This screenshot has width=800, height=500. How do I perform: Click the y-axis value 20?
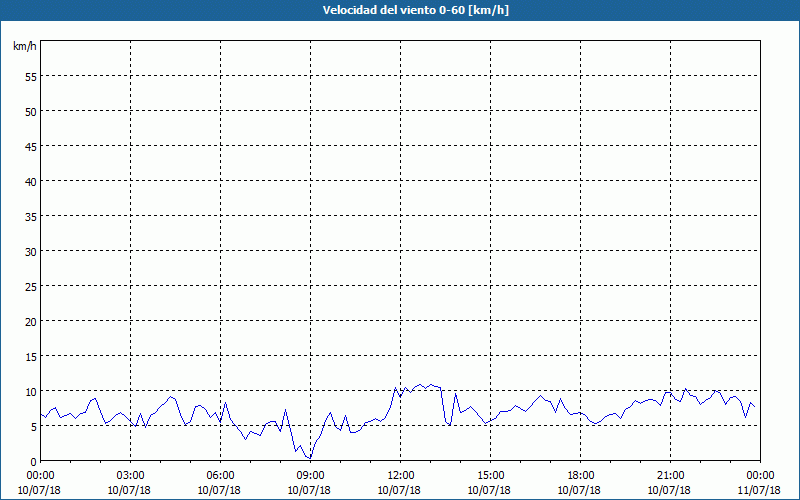tap(31, 321)
